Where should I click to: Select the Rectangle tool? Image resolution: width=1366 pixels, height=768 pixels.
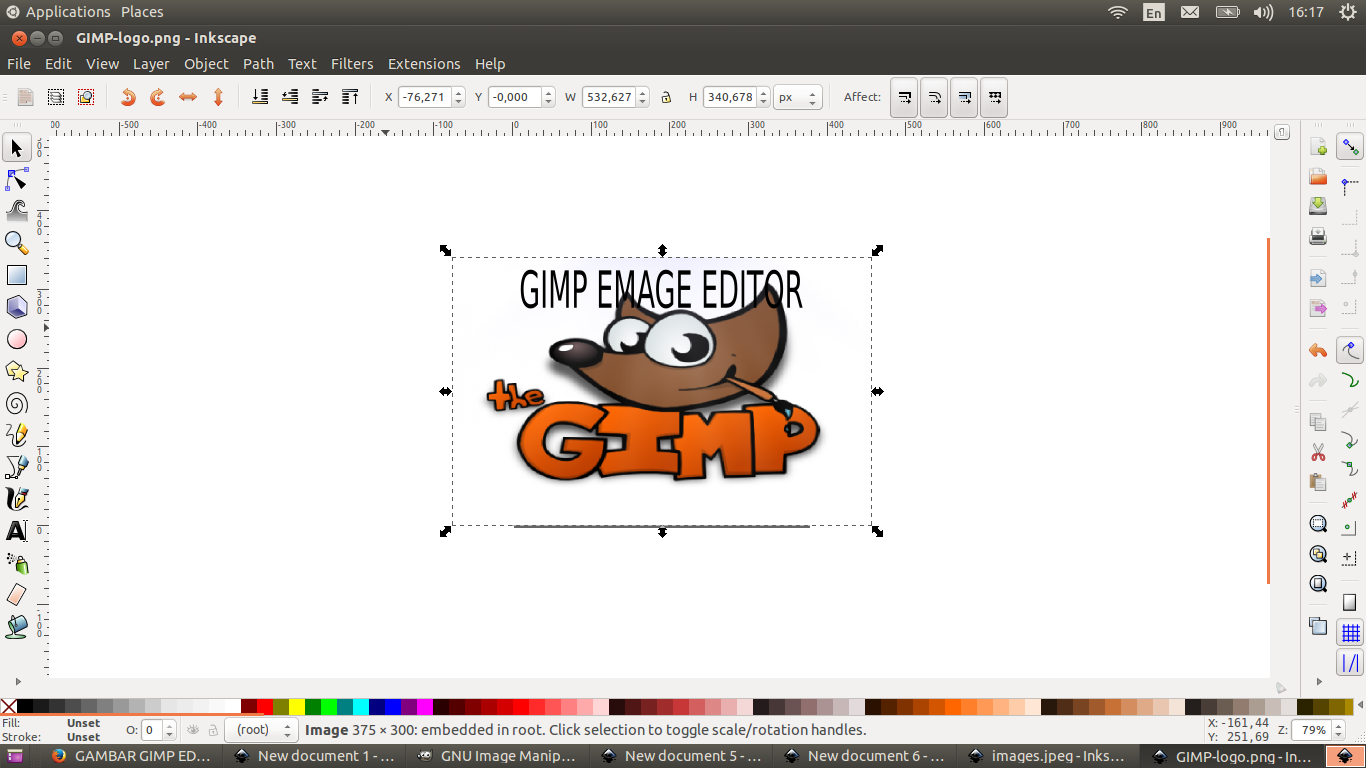tap(17, 275)
